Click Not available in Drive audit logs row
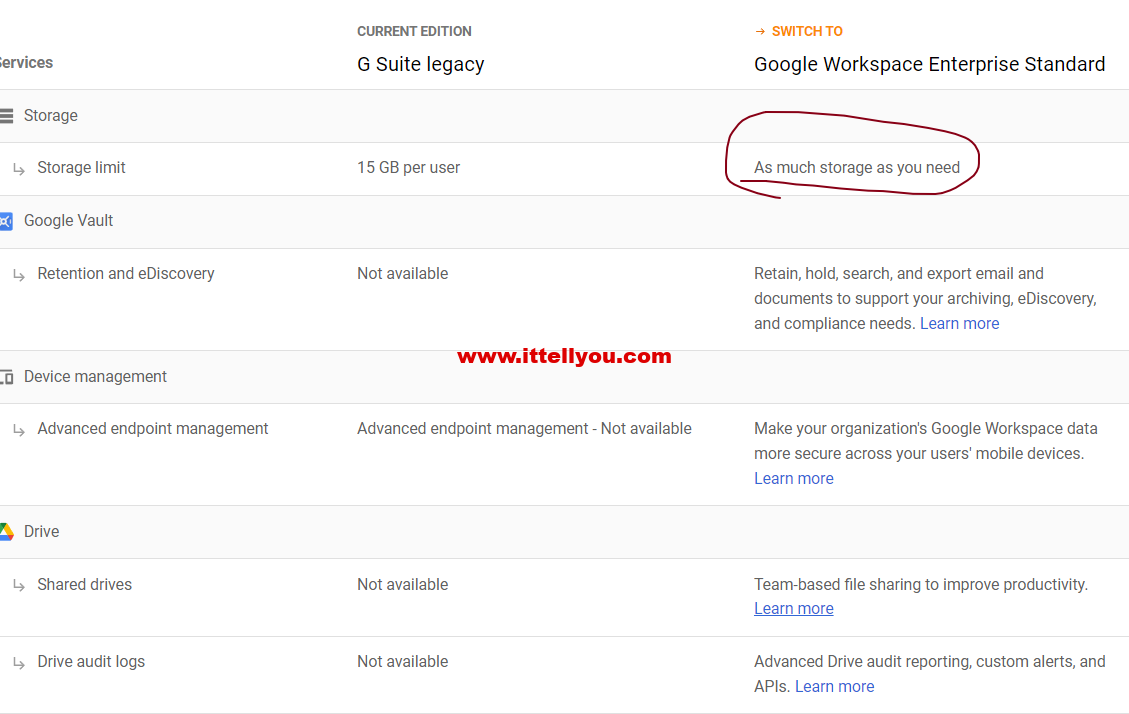Image resolution: width=1129 pixels, height=714 pixels. [402, 661]
